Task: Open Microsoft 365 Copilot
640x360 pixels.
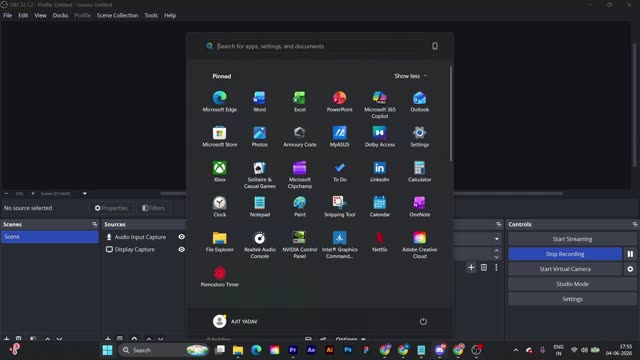Action: click(380, 104)
